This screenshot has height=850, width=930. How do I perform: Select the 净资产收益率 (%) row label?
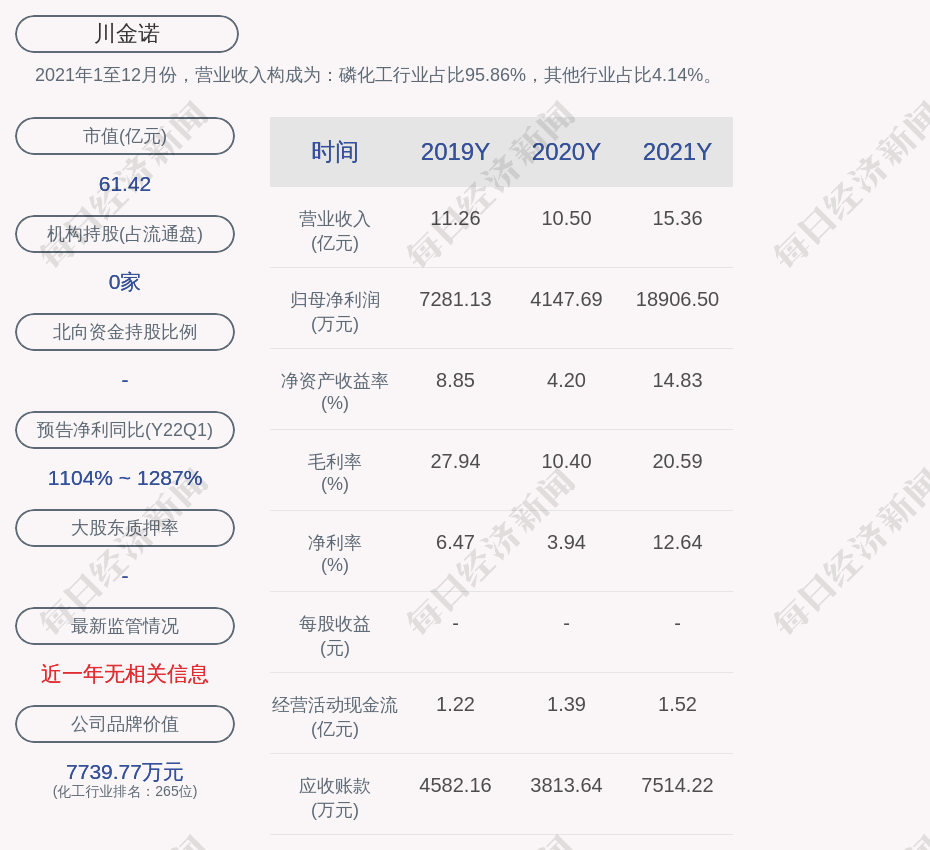[x=335, y=391]
